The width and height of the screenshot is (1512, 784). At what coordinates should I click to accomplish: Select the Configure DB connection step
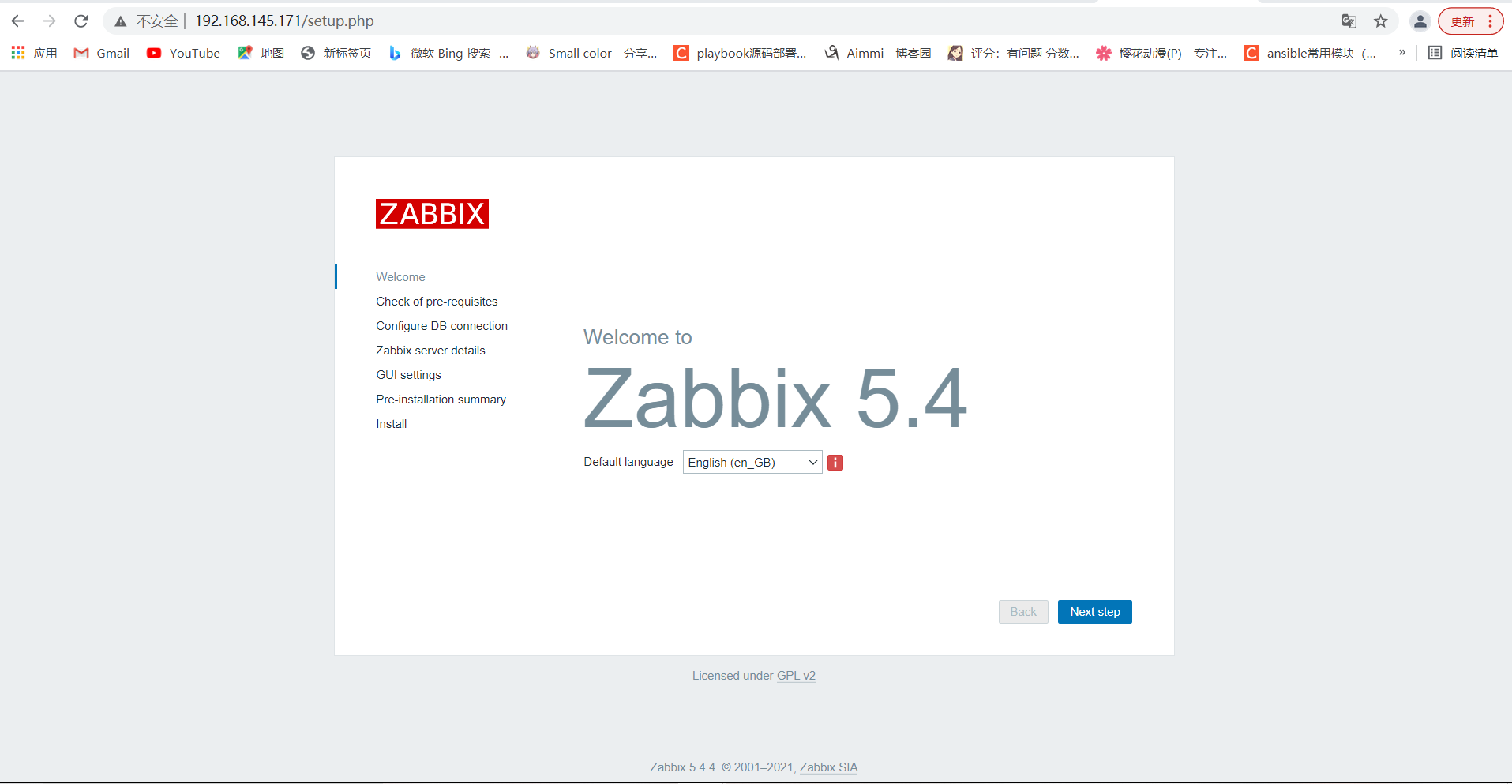(x=441, y=326)
